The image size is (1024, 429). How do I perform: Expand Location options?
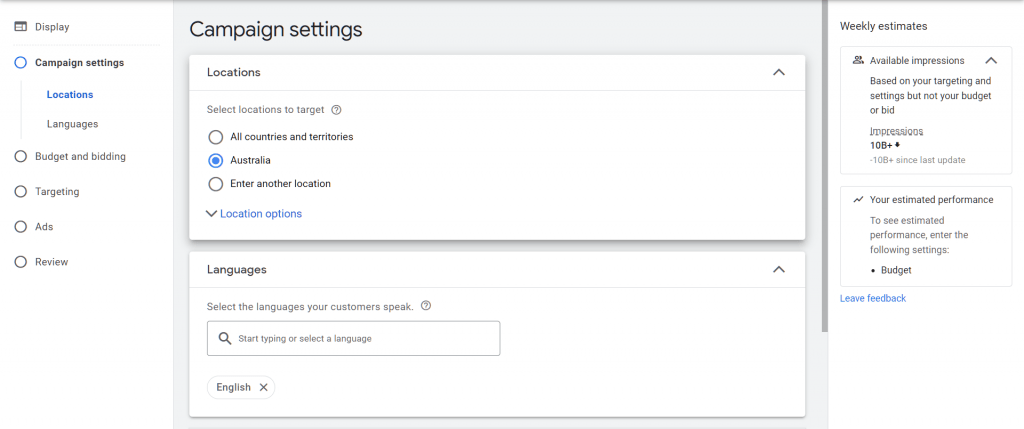(x=254, y=214)
